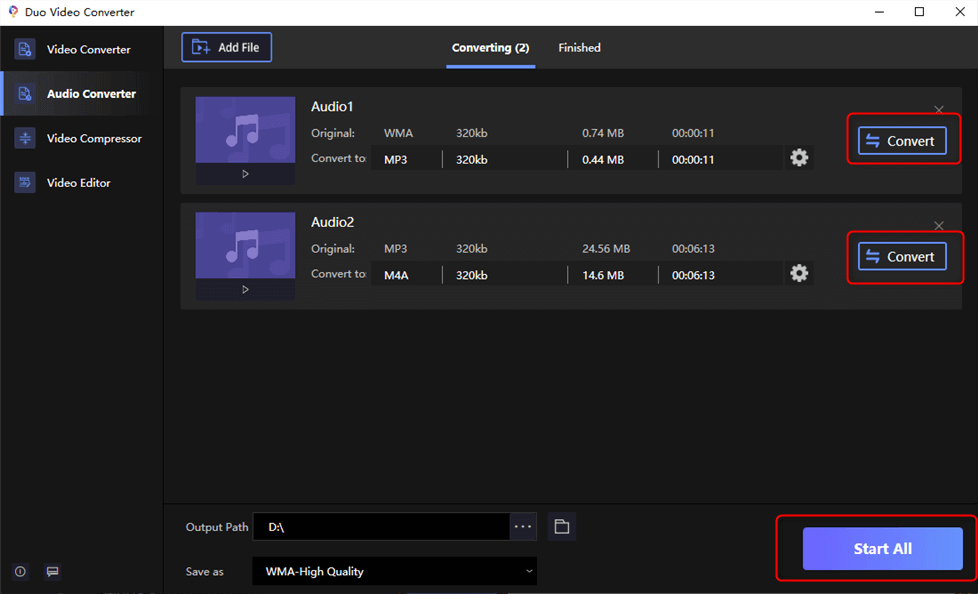Play the Audio2 preview

click(245, 290)
